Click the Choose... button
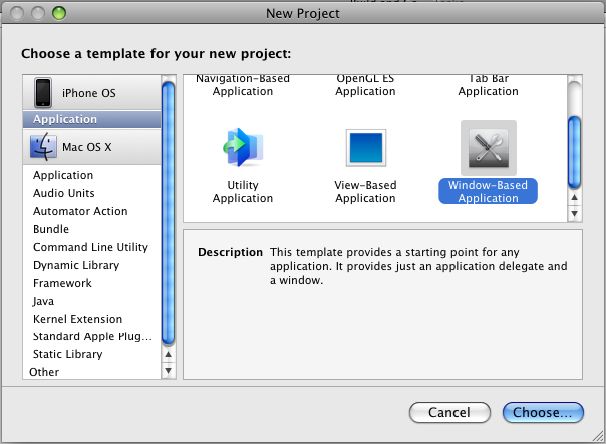606x444 pixels. point(543,412)
